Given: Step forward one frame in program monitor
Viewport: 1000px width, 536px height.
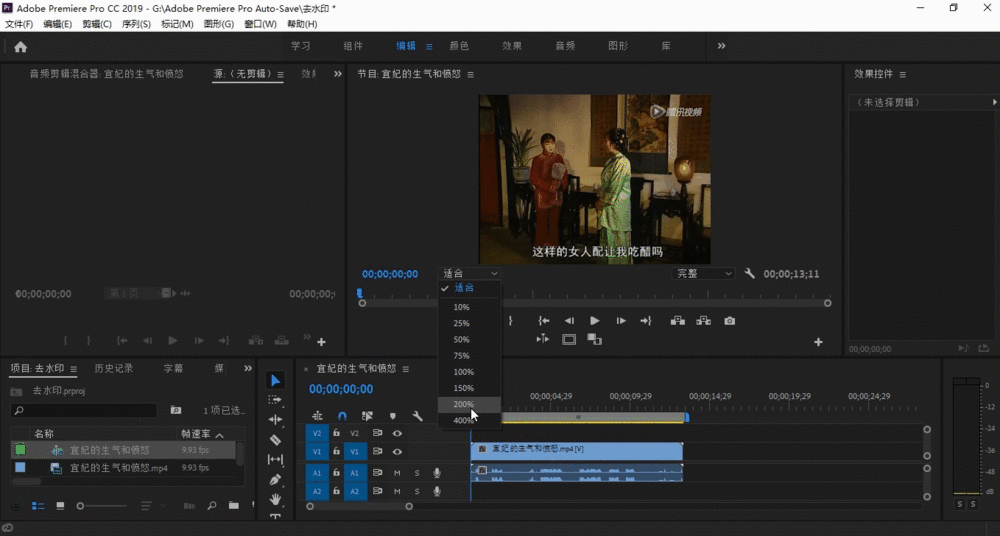Looking at the screenshot, I should pyautogui.click(x=621, y=320).
